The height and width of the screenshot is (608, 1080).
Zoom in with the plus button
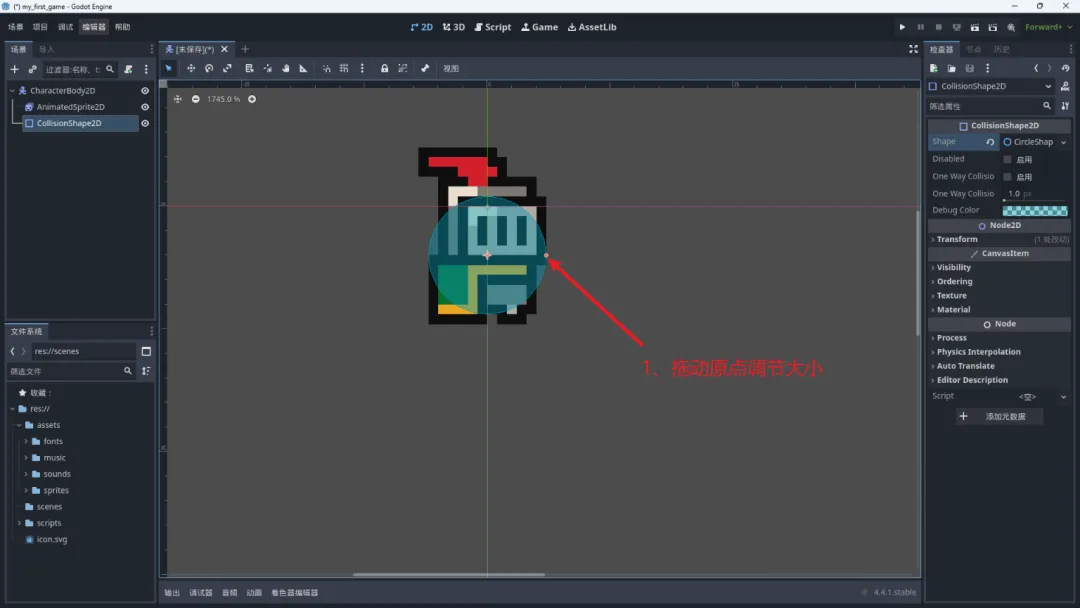pos(252,99)
